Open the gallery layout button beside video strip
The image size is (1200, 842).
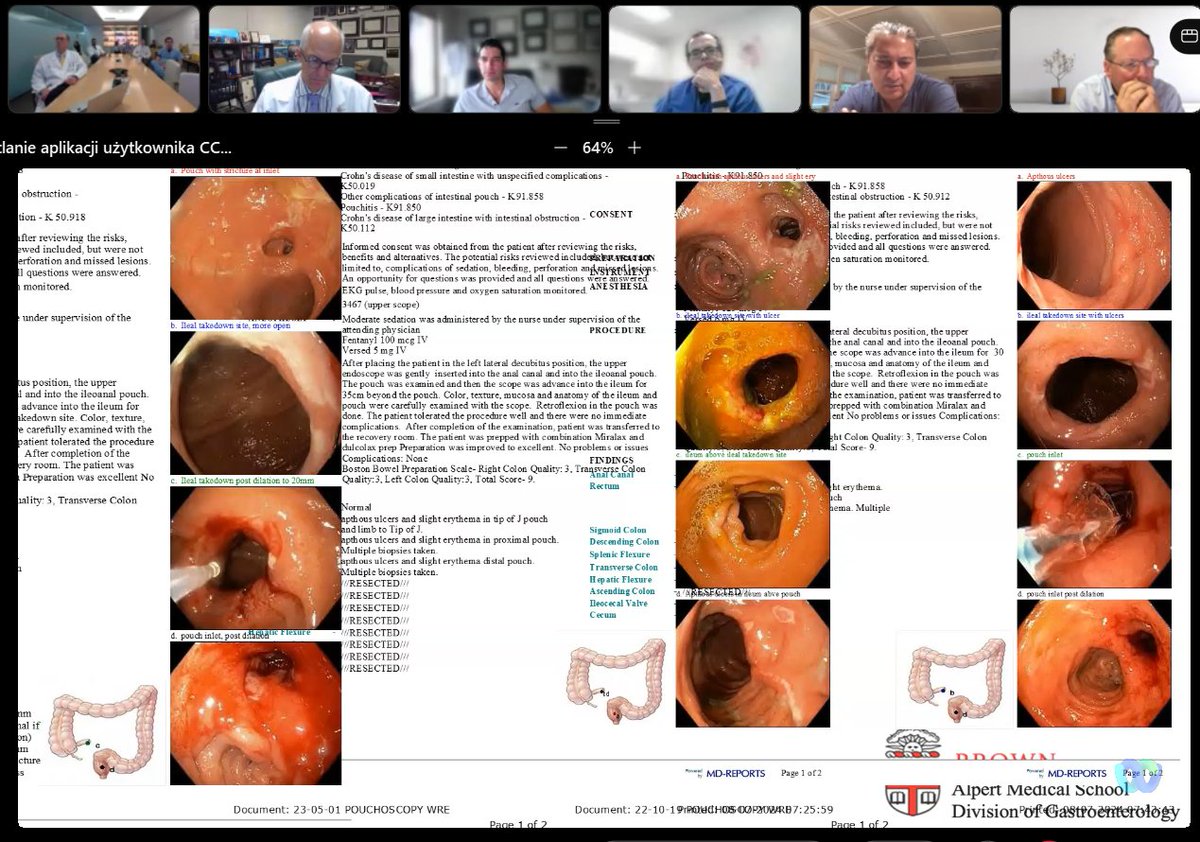1187,38
